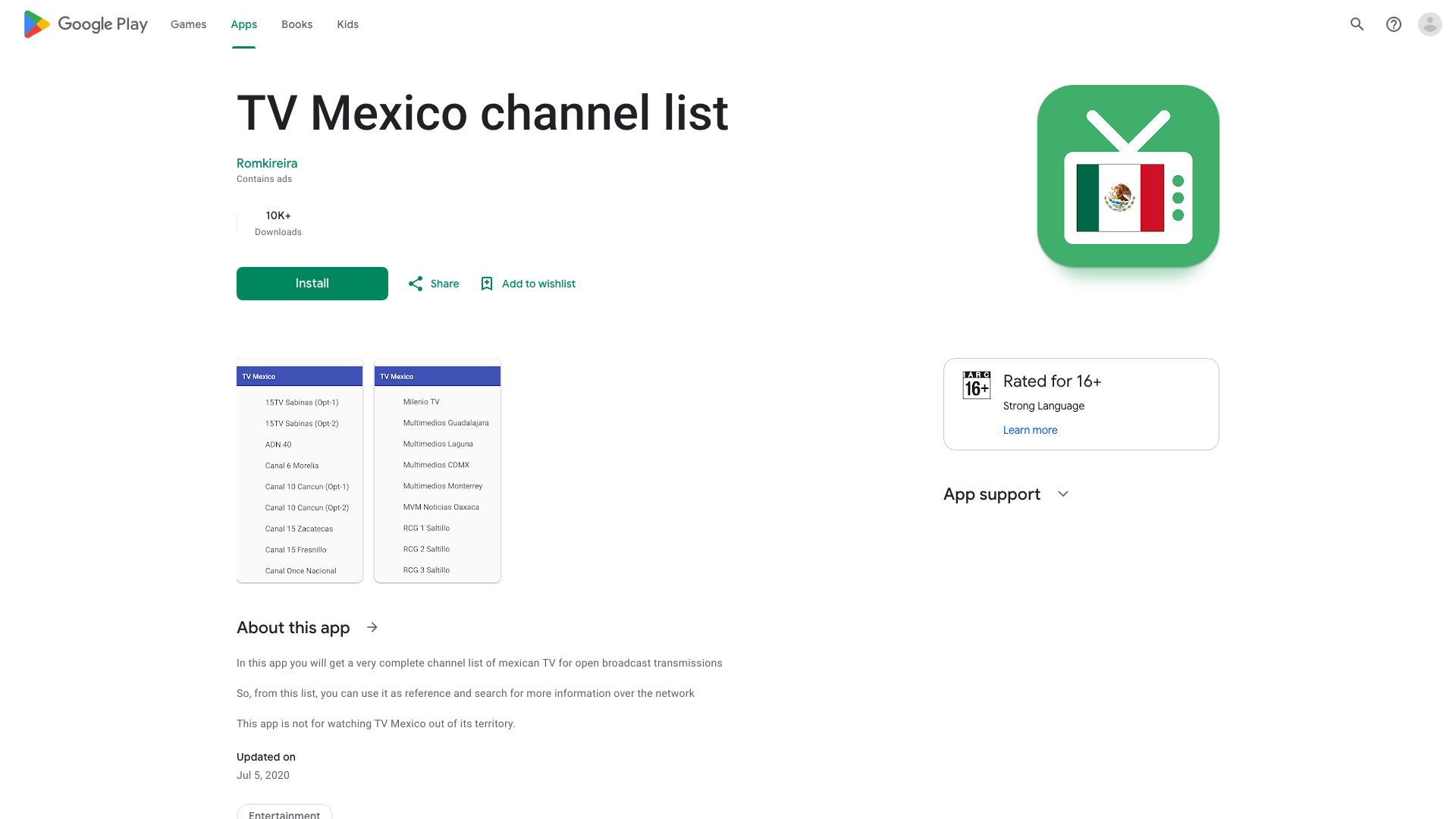The height and width of the screenshot is (819, 1456).
Task: Install the TV Mexico channel list app
Action: (x=312, y=284)
